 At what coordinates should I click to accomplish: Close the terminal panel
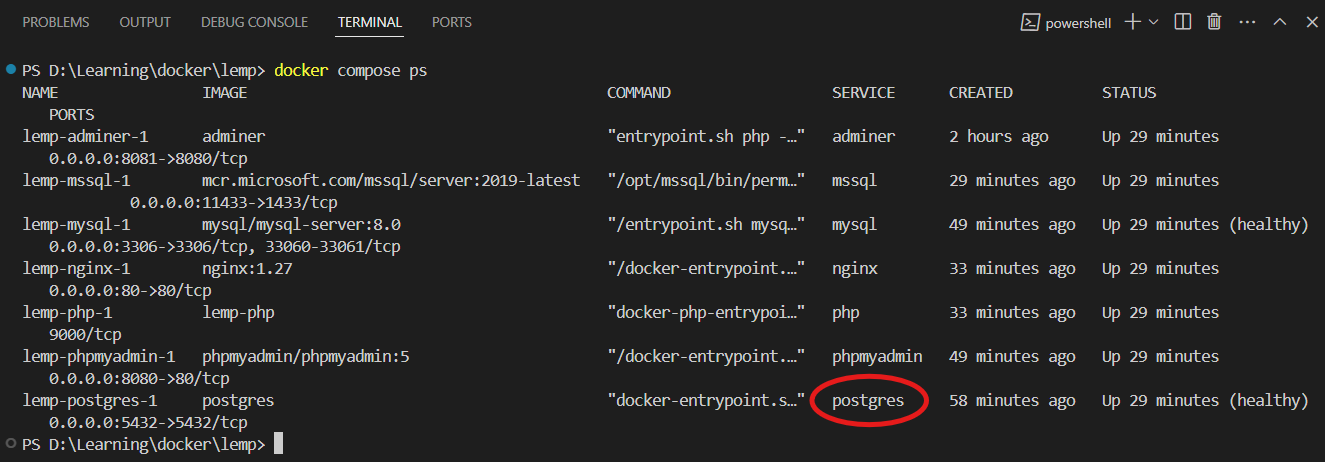[x=1310, y=21]
